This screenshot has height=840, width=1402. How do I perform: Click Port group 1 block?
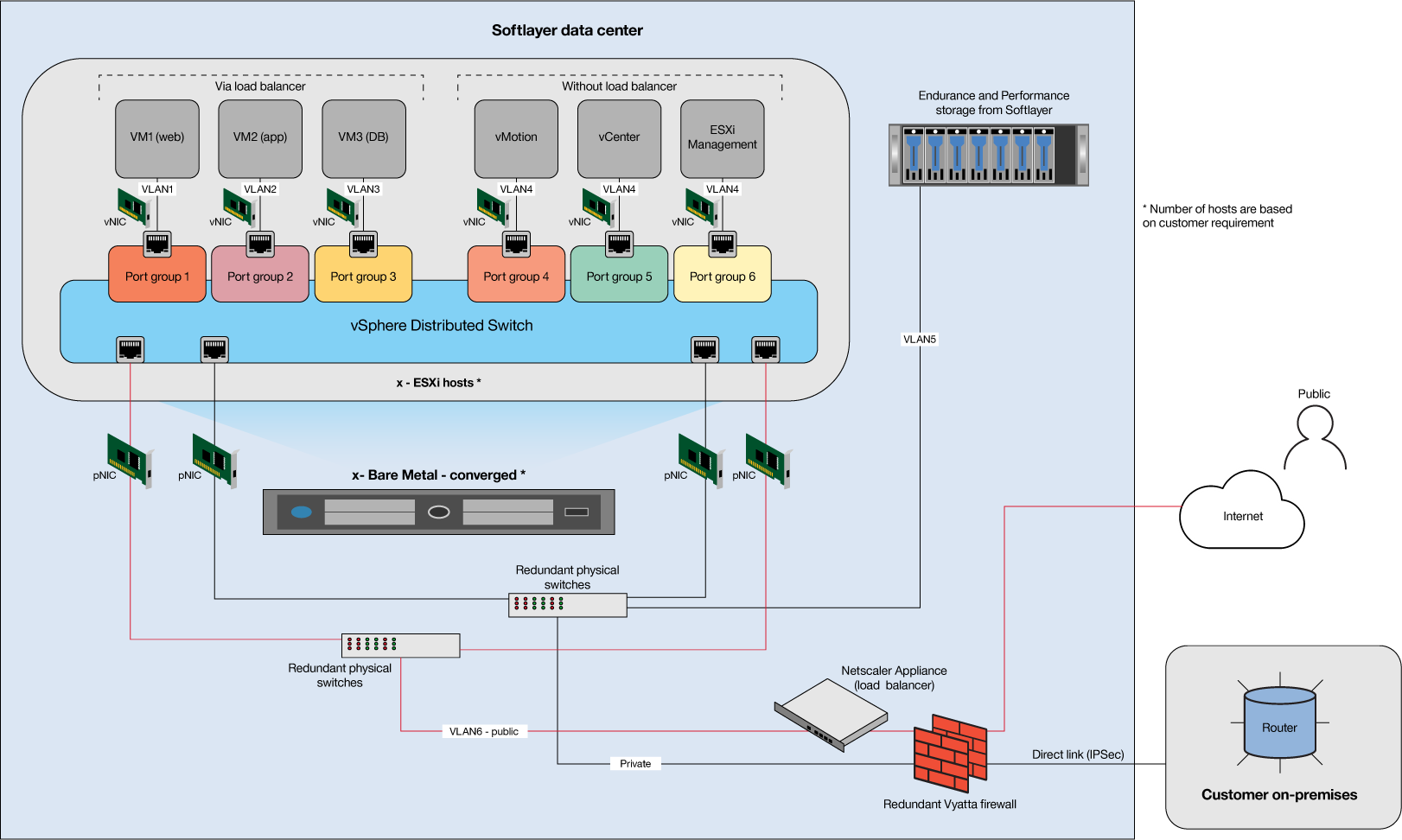[157, 275]
